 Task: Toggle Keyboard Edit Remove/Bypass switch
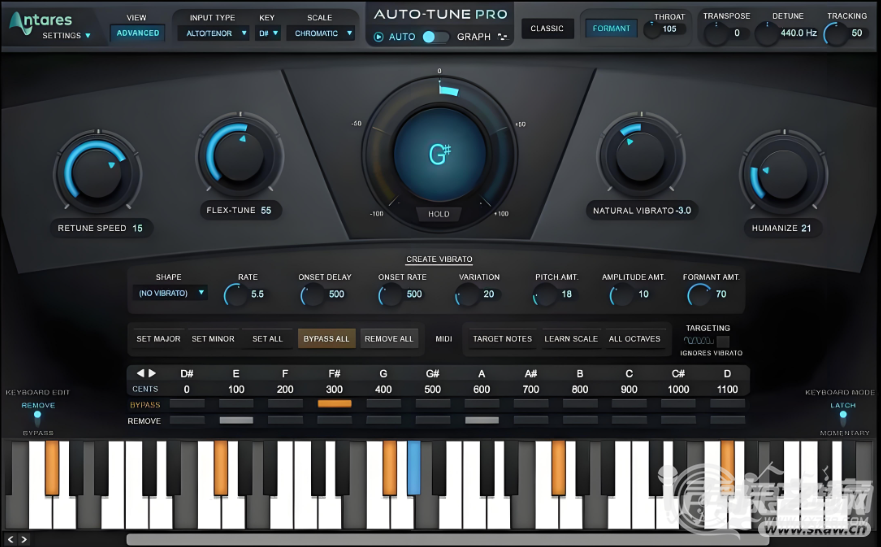(38, 418)
